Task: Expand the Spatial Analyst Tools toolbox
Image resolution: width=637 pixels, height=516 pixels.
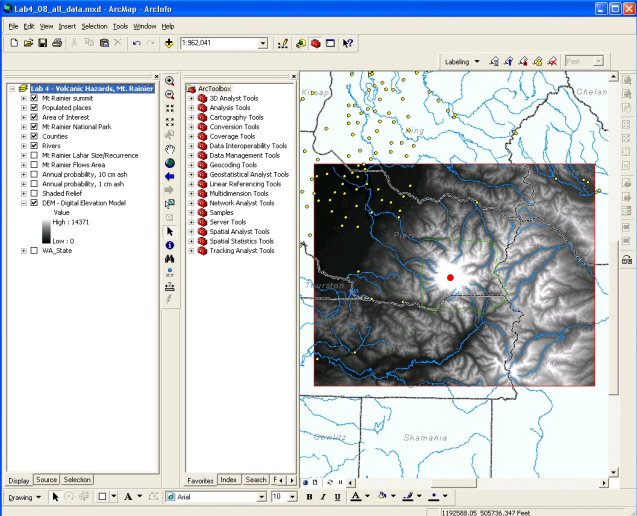Action: tap(191, 232)
